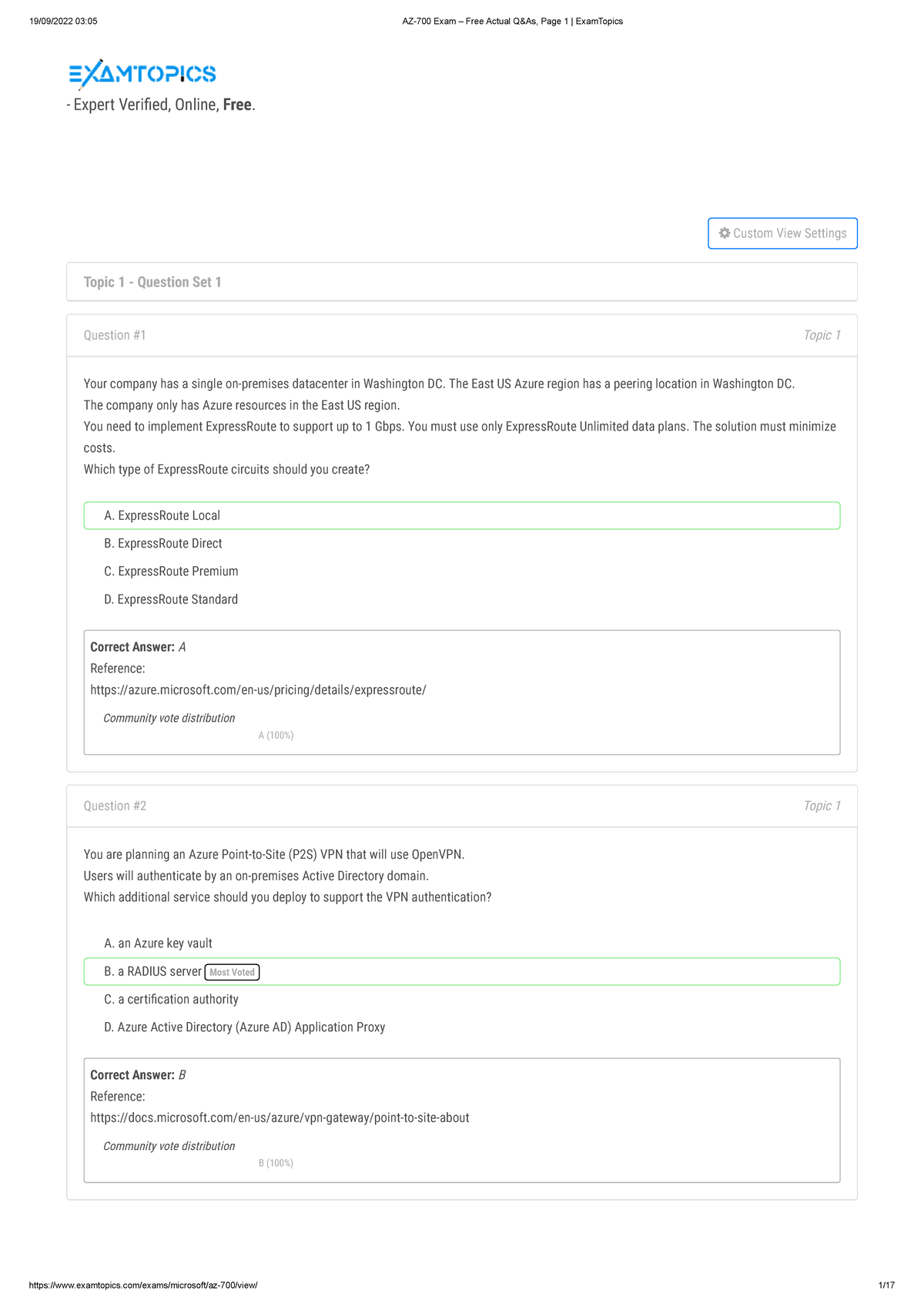Pick option C. a certification authority

171,1000
